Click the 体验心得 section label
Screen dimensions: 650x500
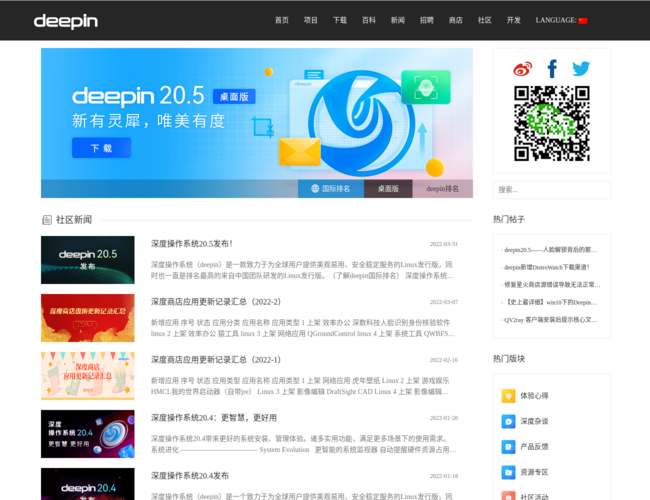pos(534,396)
